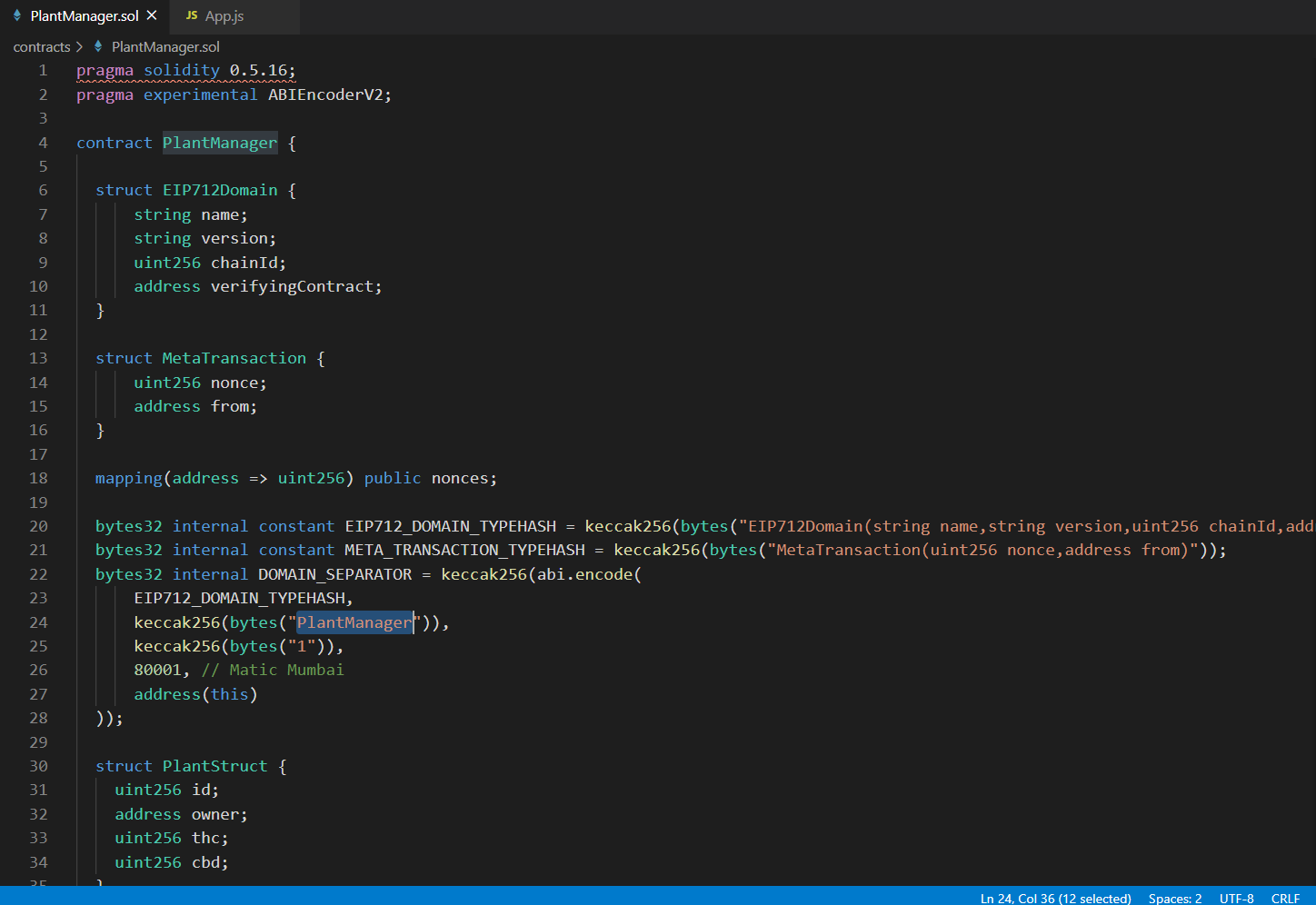This screenshot has width=1316, height=905.
Task: Change the file encoding UTF-8
Action: coord(1236,898)
